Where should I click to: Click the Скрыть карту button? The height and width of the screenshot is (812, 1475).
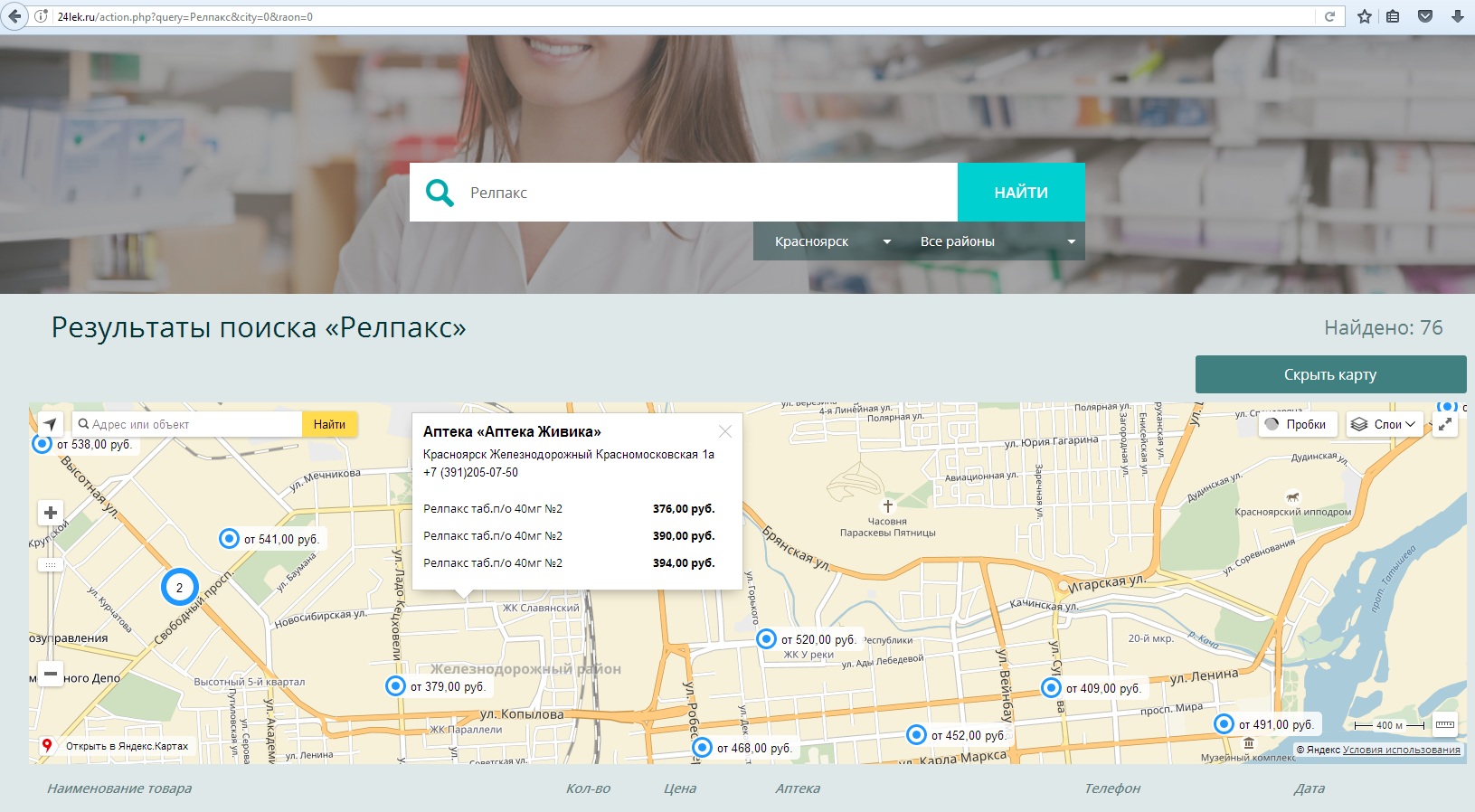pyautogui.click(x=1330, y=374)
